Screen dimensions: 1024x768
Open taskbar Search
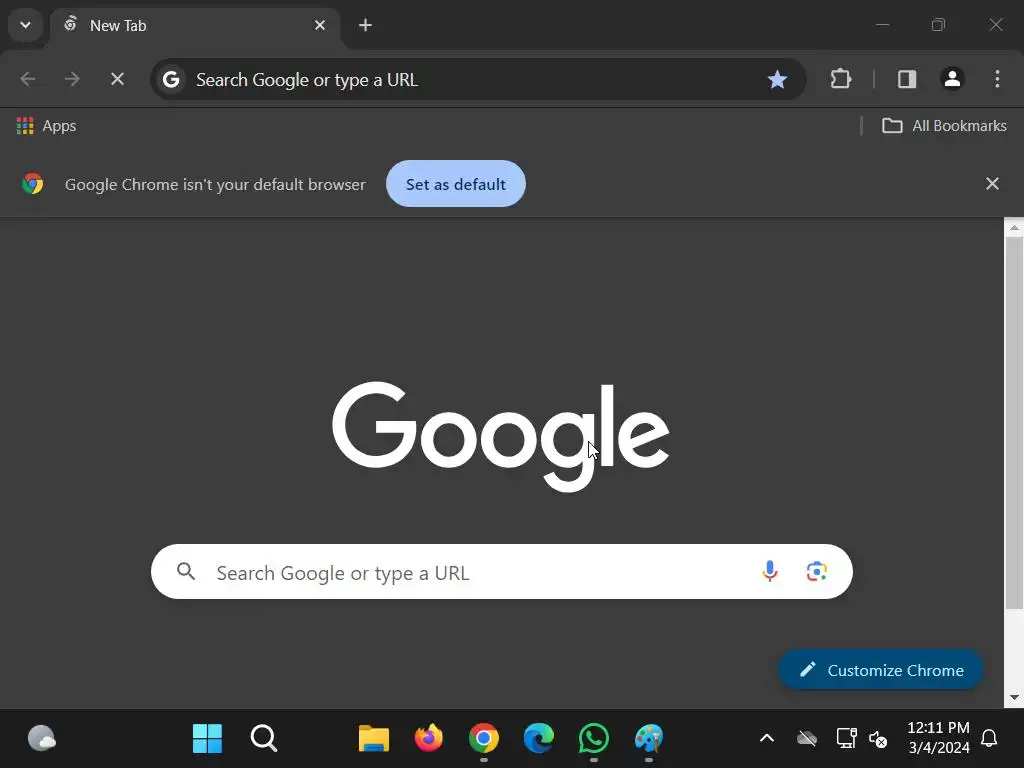click(x=264, y=739)
